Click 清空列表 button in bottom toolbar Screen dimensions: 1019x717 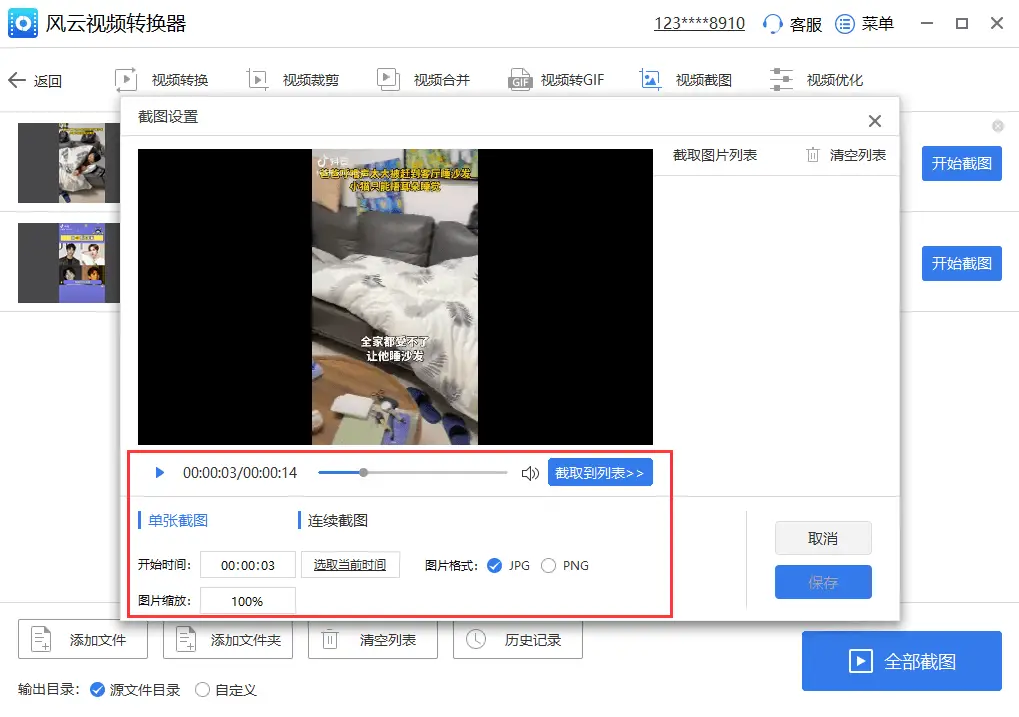[x=372, y=640]
